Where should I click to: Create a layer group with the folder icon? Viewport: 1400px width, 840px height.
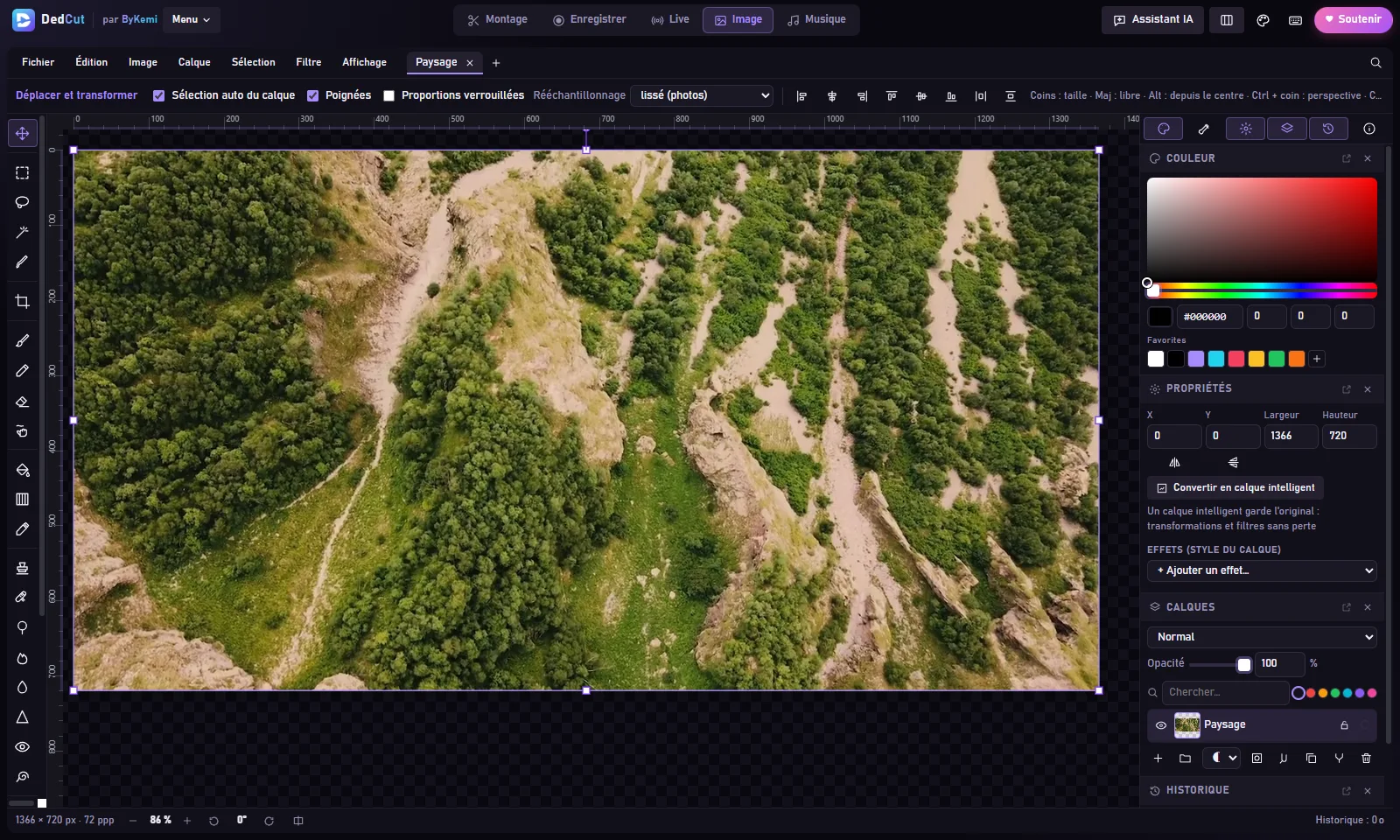[1185, 759]
